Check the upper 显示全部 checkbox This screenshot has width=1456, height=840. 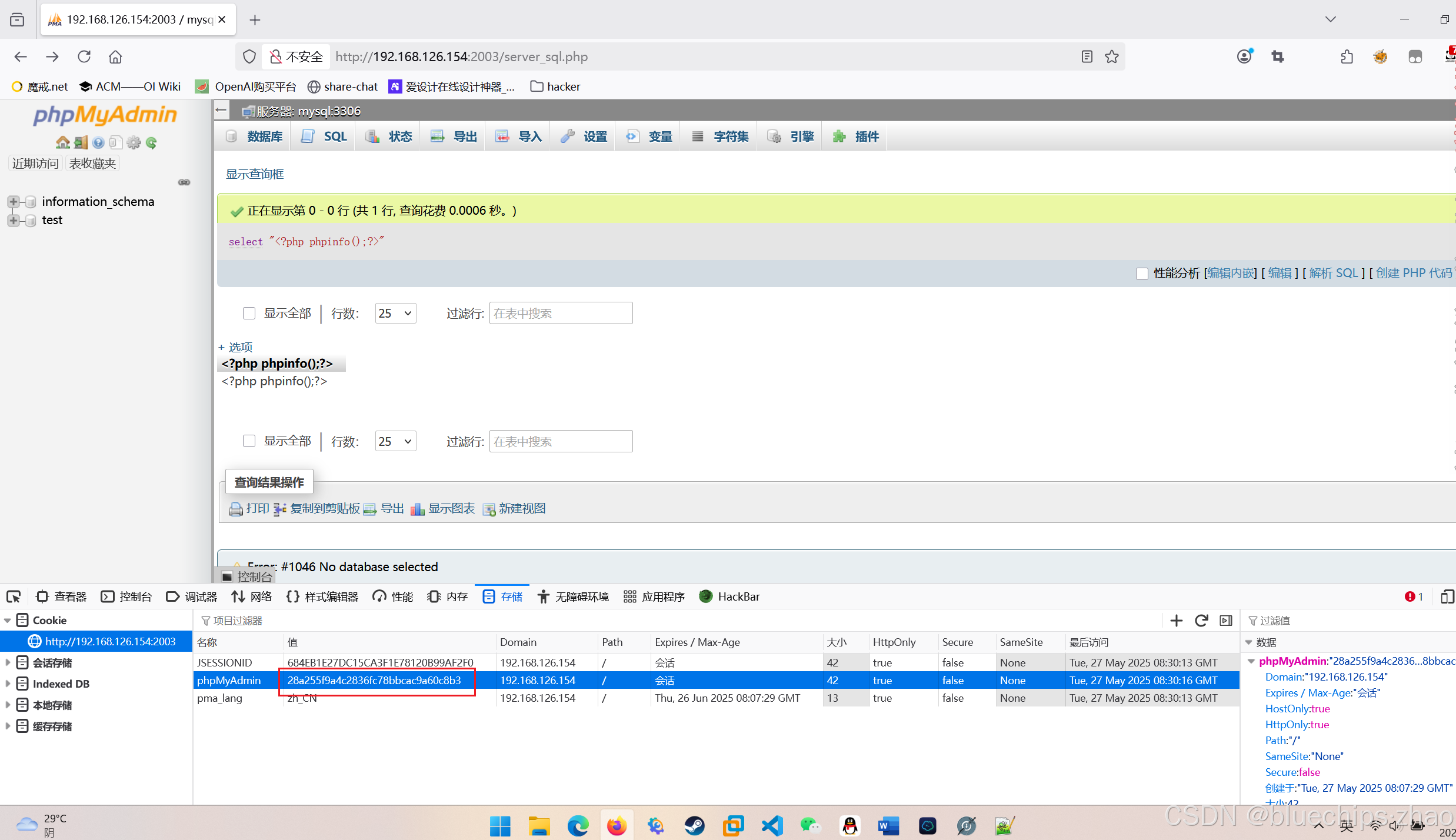click(249, 313)
